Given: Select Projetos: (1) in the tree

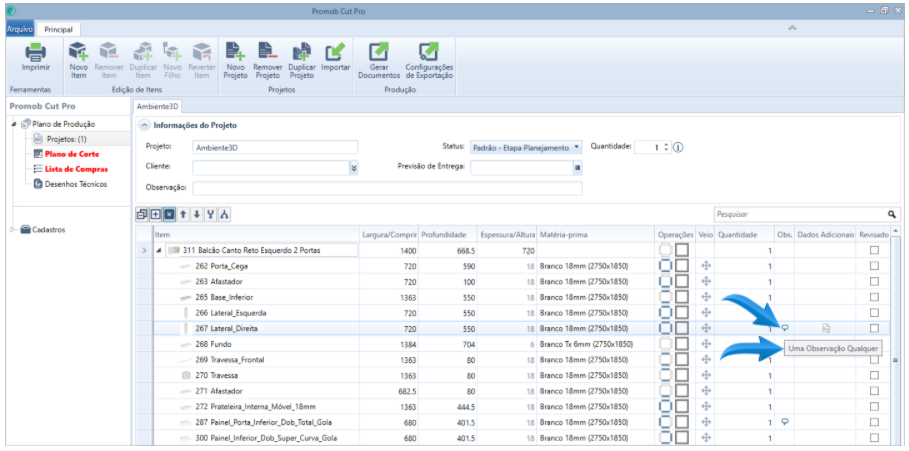Looking at the screenshot, I should click(66, 139).
